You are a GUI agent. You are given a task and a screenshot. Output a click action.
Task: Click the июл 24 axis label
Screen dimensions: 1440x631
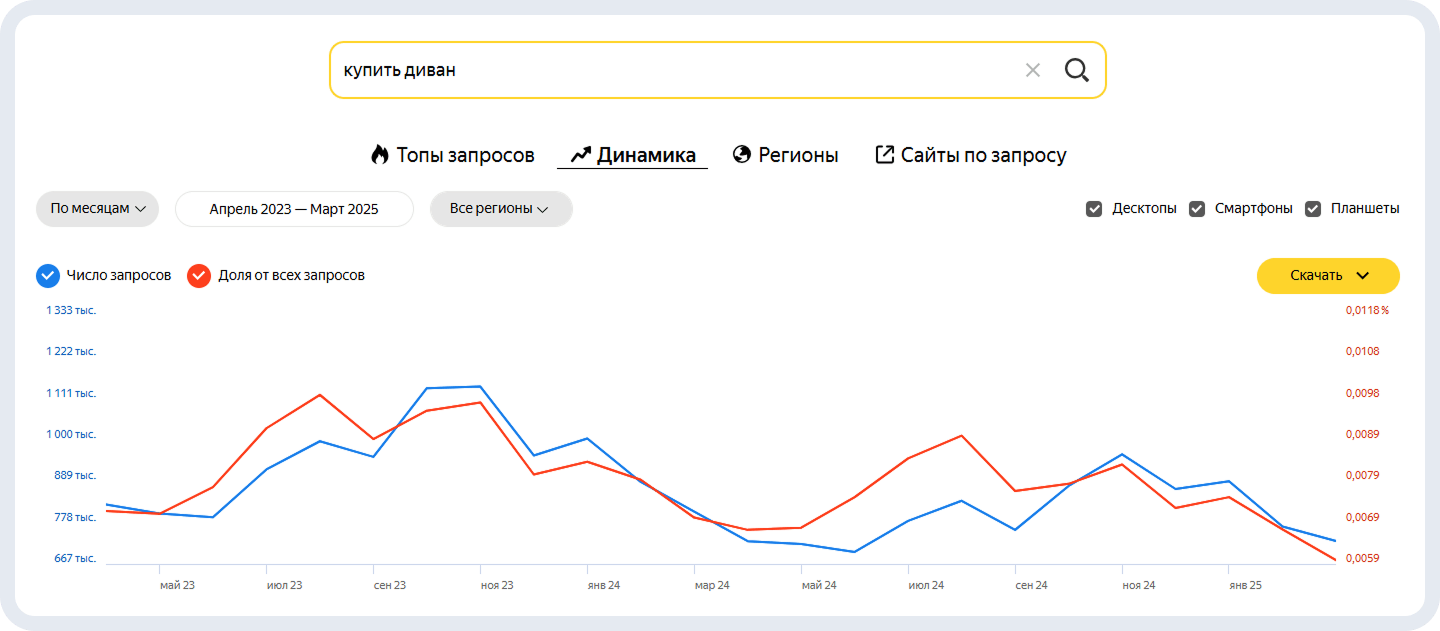926,585
